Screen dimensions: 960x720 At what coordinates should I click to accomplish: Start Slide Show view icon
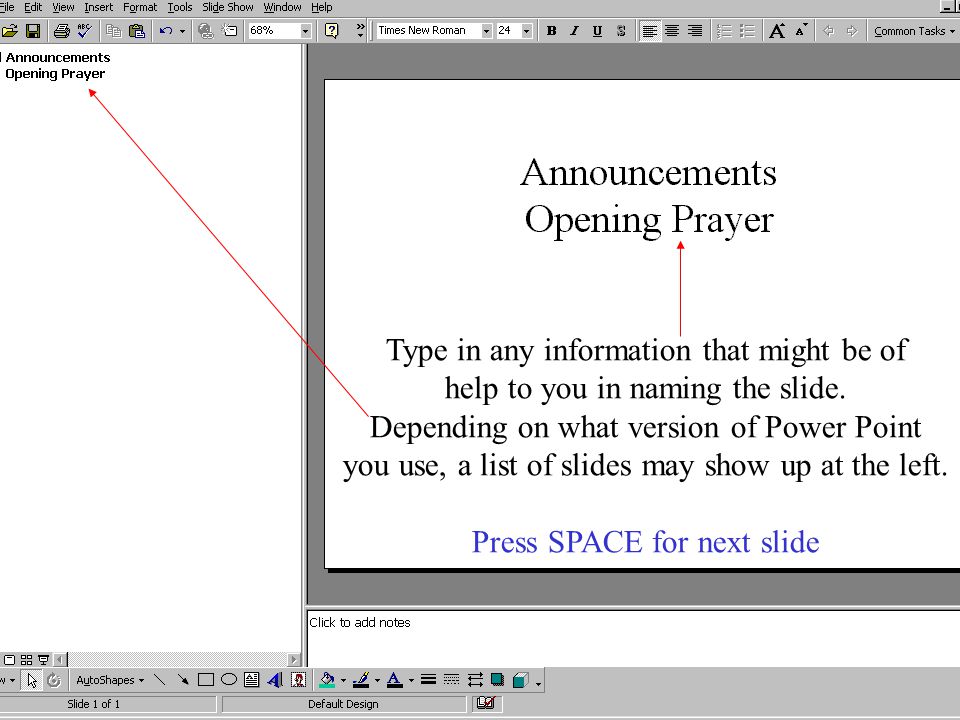coord(43,660)
